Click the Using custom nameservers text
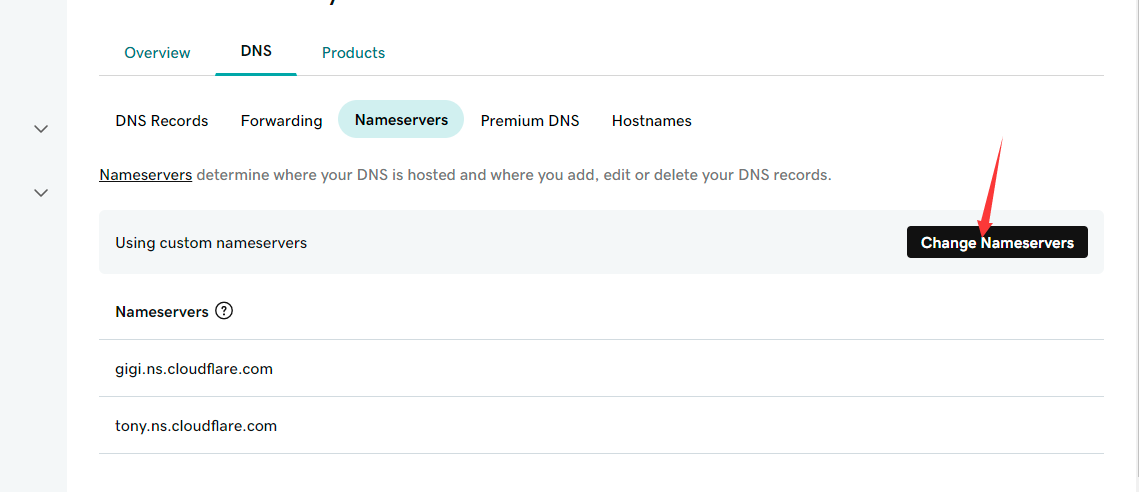 [x=211, y=243]
